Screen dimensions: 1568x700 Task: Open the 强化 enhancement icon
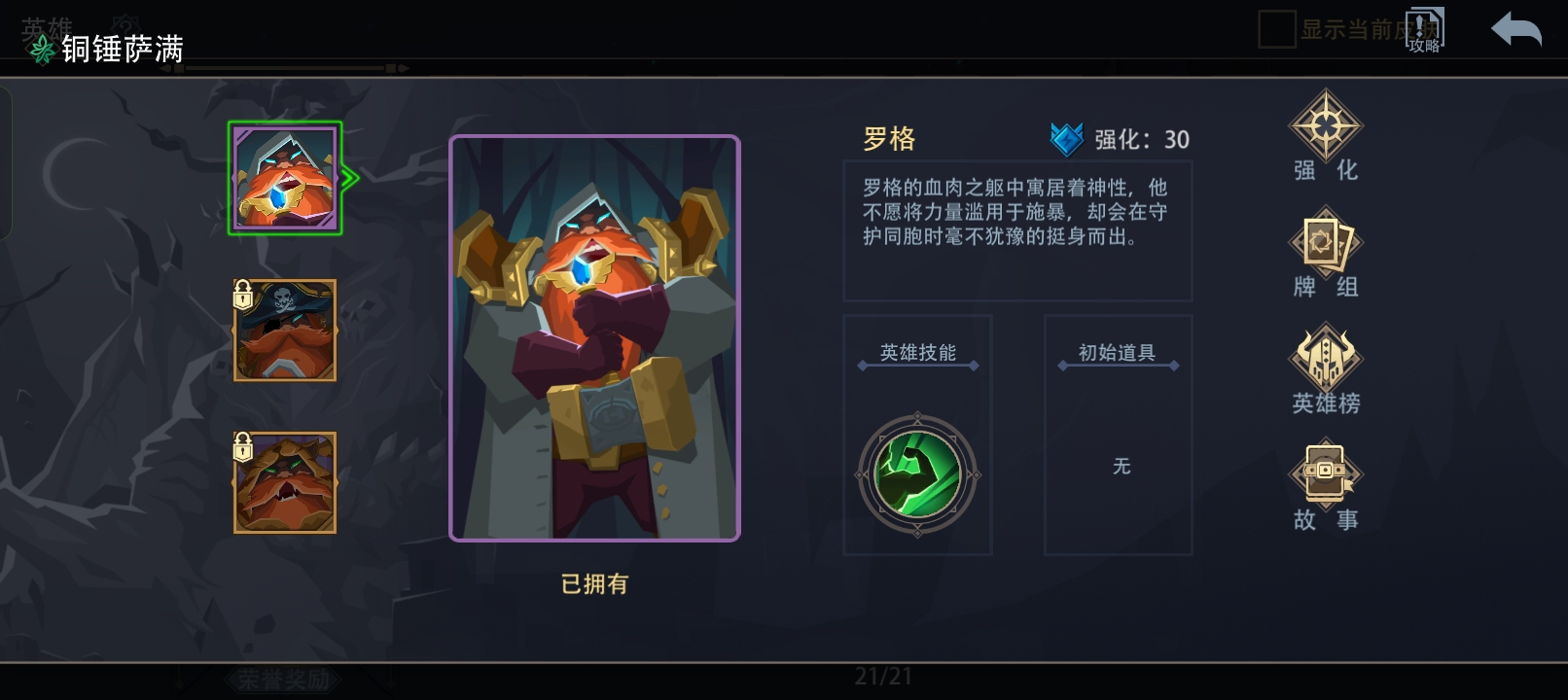pos(1326,126)
